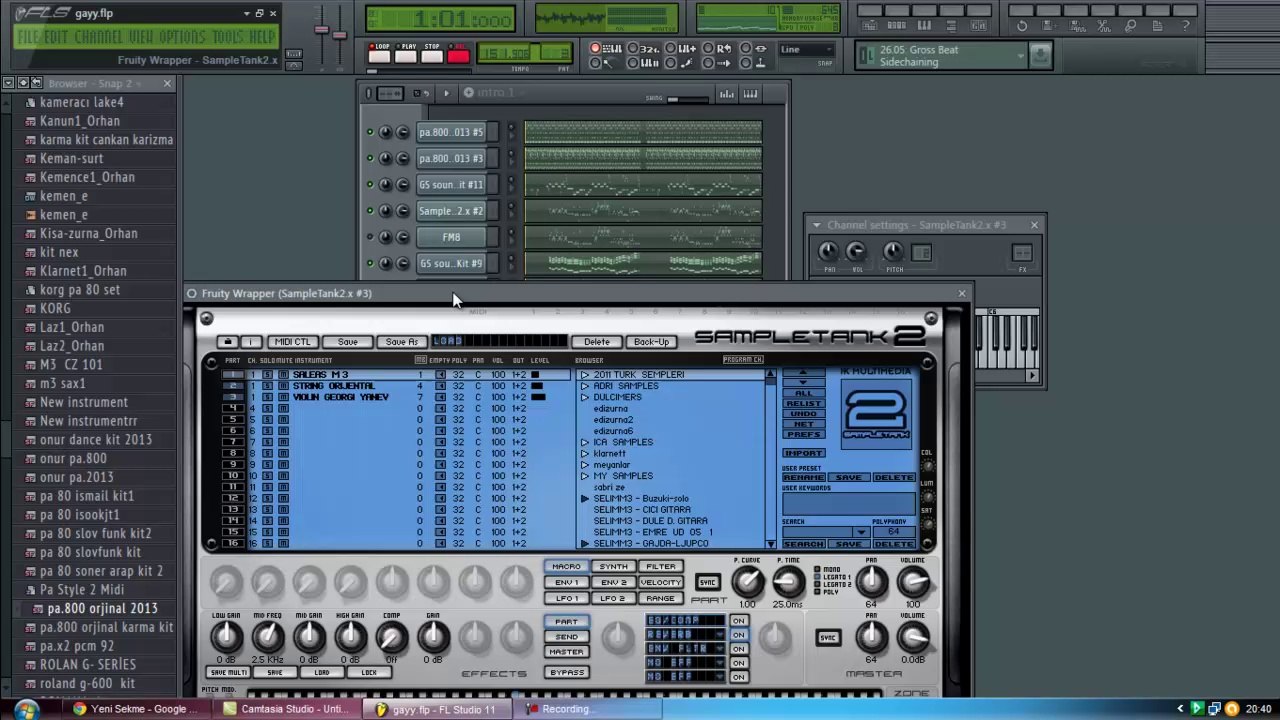This screenshot has width=1280, height=720.
Task: Open Kanun1_Orhan in the browser
Action: [x=79, y=121]
